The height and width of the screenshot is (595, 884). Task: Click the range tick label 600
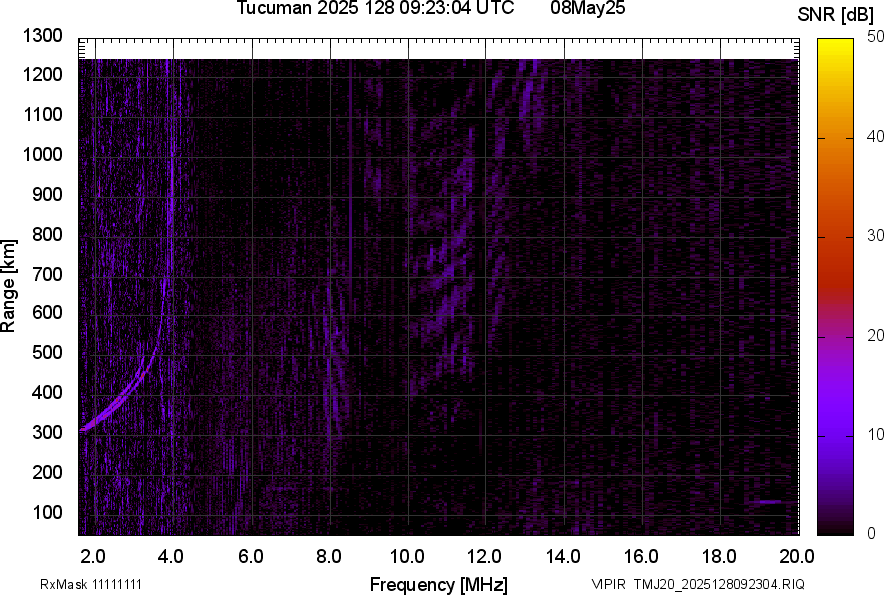point(47,312)
